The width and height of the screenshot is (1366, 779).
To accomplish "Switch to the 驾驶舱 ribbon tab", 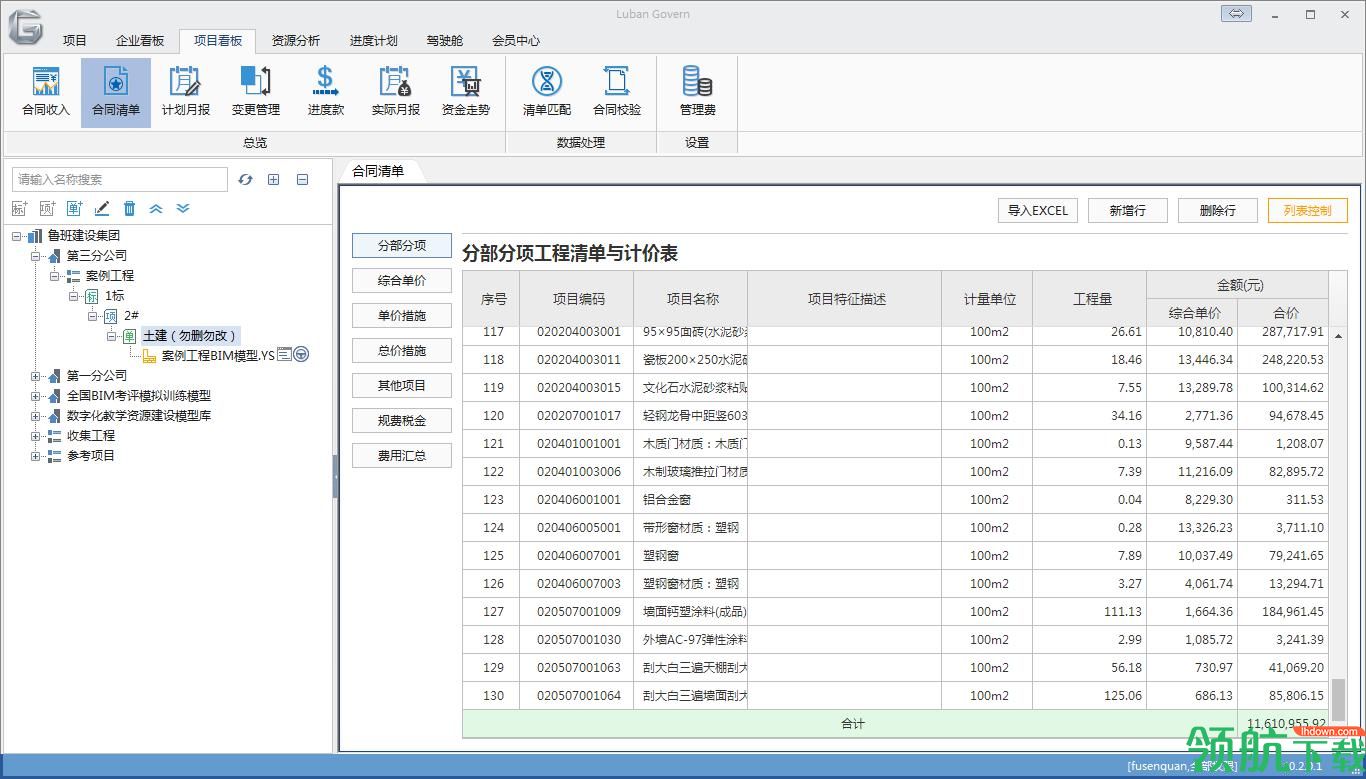I will pyautogui.click(x=445, y=41).
